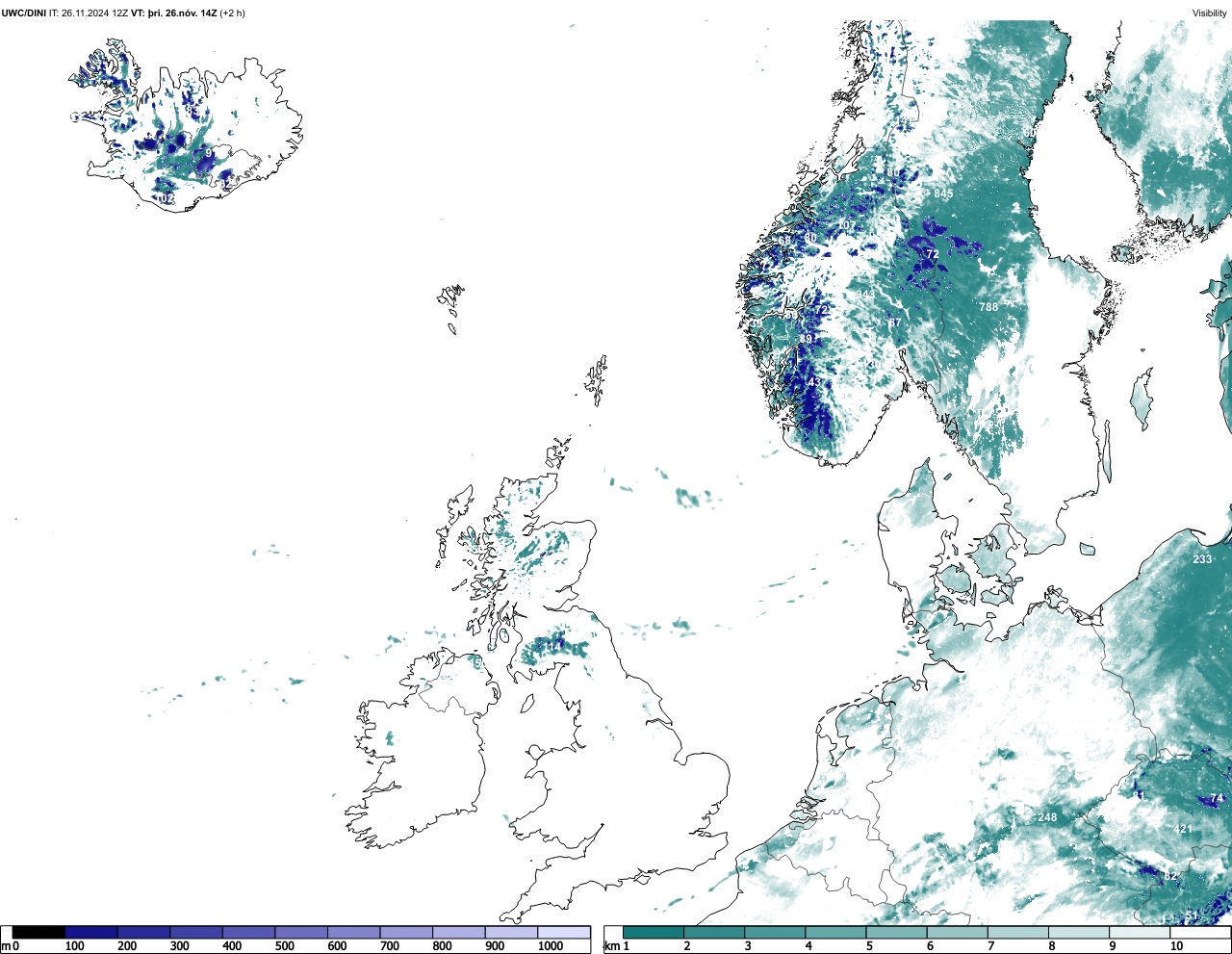Pick the 7–8 km pale teal swatch
The image size is (1232, 954).
[1018, 932]
